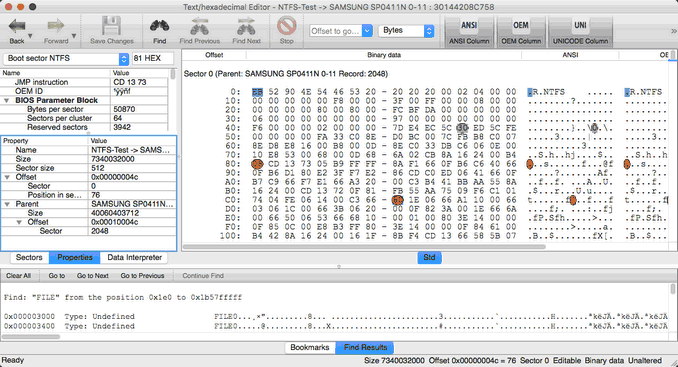Click the find result at 0x000003400

tap(336, 326)
